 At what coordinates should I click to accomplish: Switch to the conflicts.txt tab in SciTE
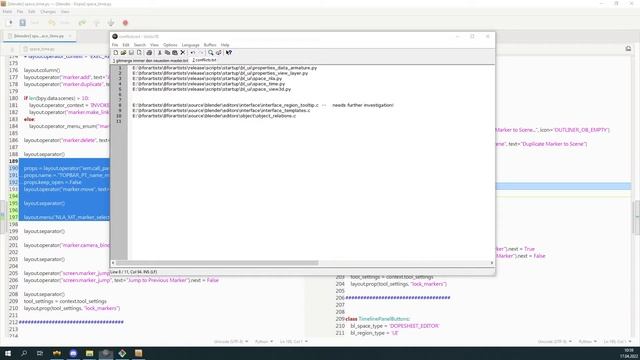click(204, 60)
